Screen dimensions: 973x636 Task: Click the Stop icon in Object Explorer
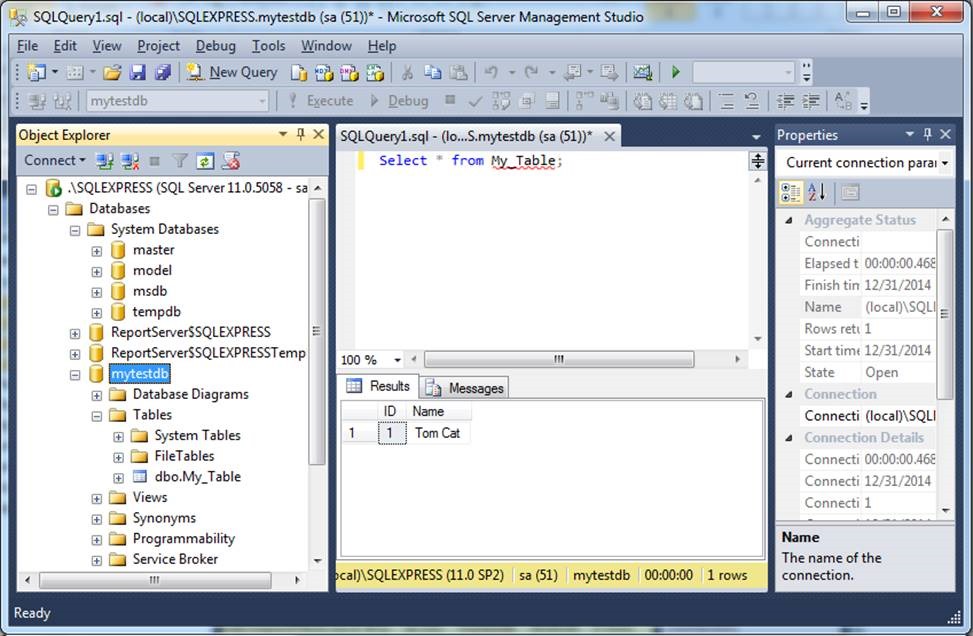pyautogui.click(x=155, y=161)
